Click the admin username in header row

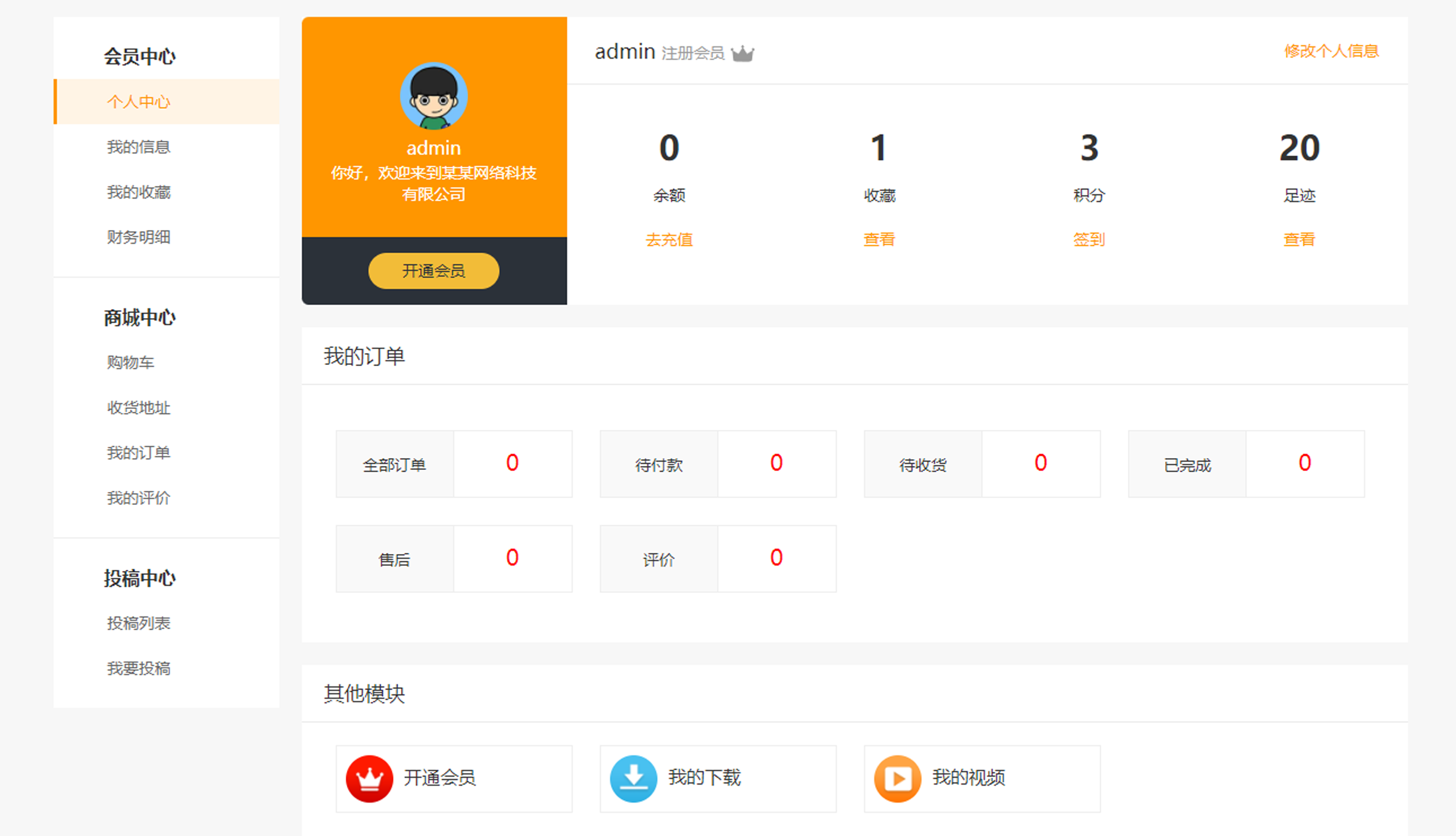point(625,52)
